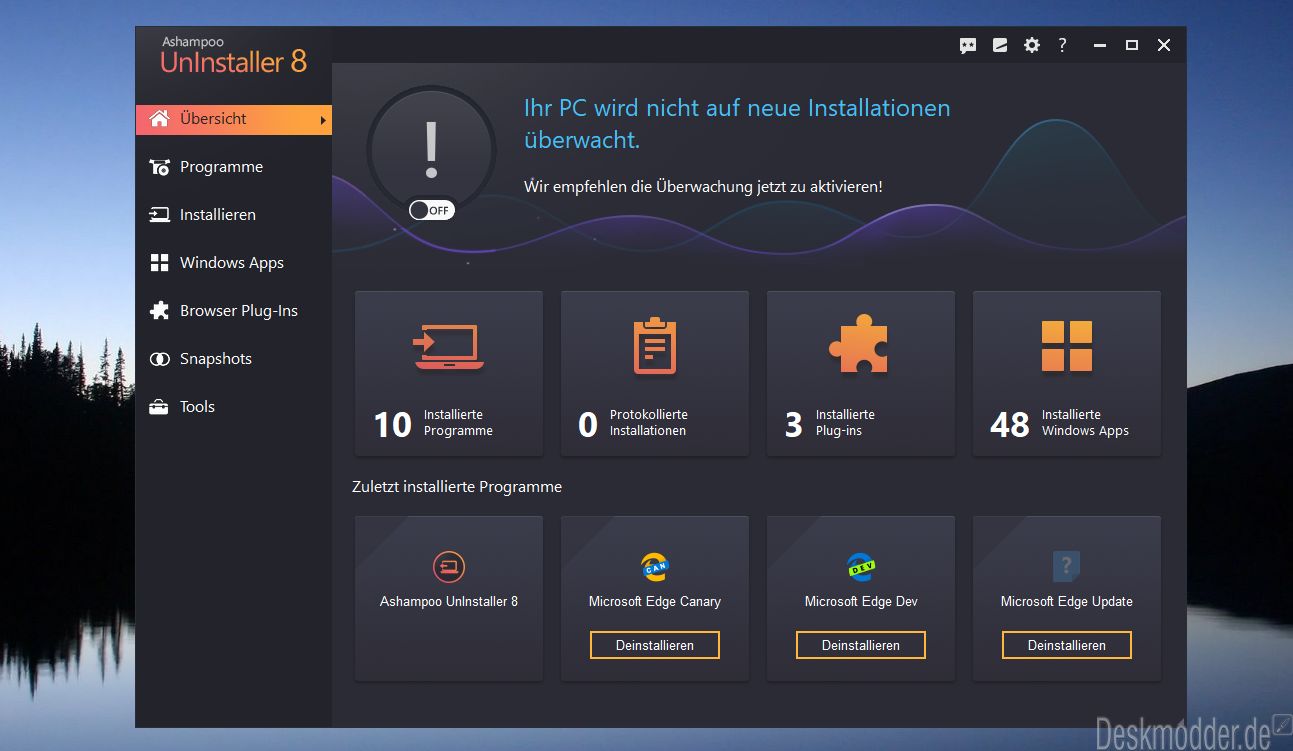The width and height of the screenshot is (1293, 751).
Task: Click the Zuletzt installierte Programme heading
Action: 457,487
